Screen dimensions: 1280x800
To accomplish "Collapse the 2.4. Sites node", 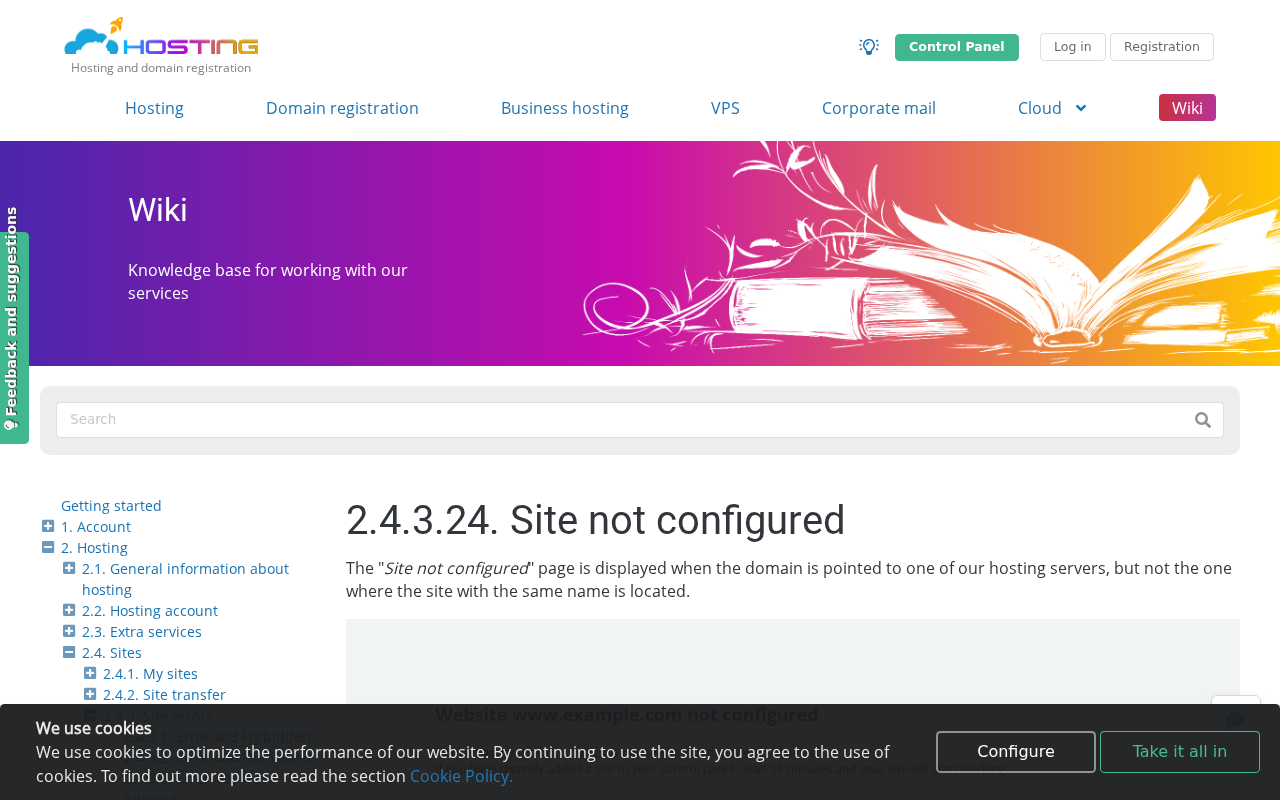I will pyautogui.click(x=69, y=652).
